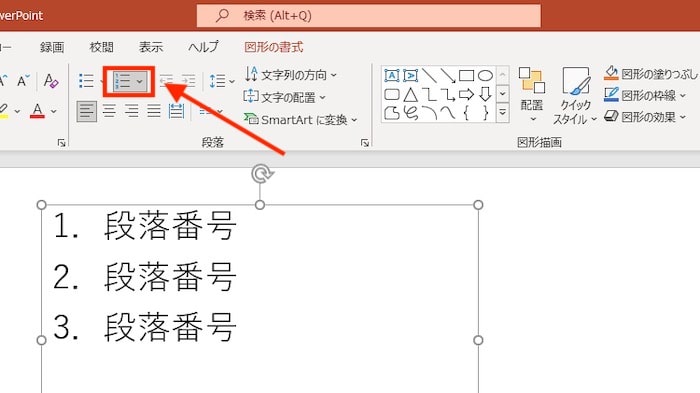Move the shapes gallery down one row
The image size is (700, 393).
[503, 94]
